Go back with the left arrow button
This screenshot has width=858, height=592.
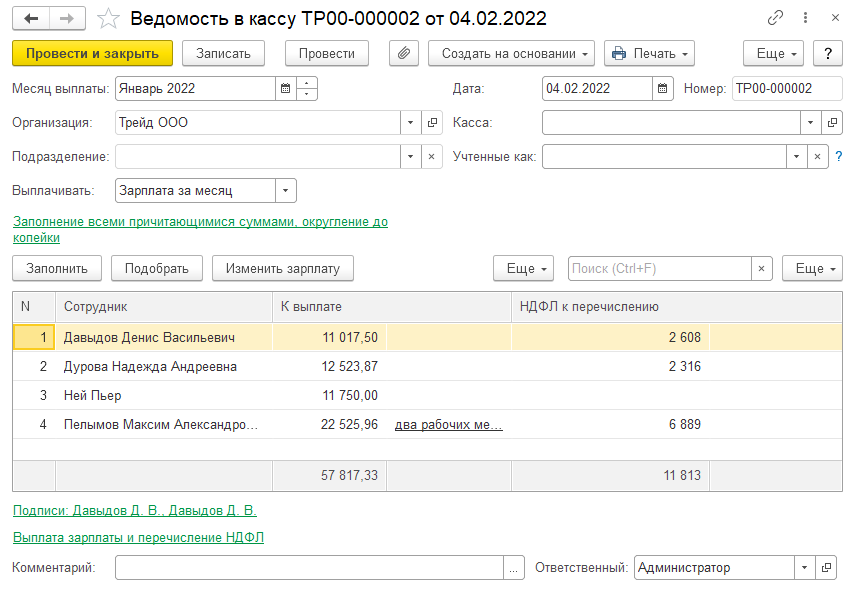point(31,19)
